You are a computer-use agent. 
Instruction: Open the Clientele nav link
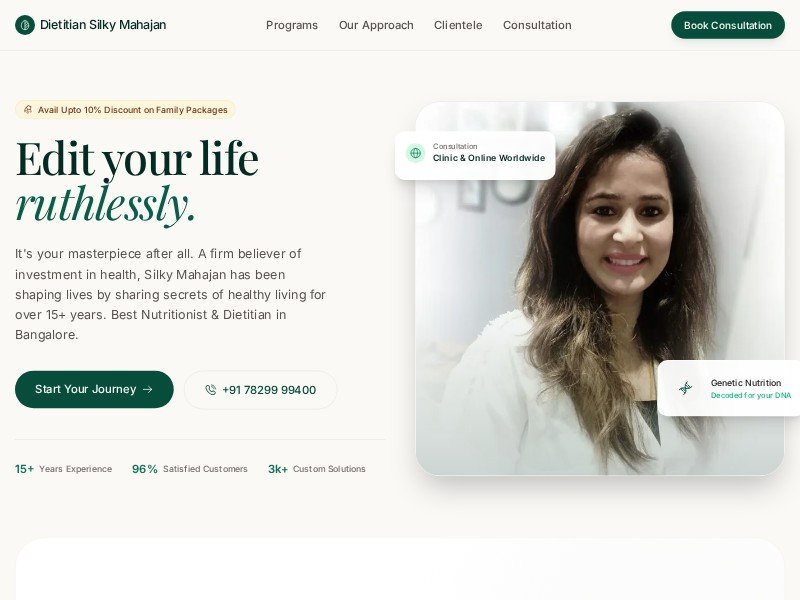[x=458, y=25]
